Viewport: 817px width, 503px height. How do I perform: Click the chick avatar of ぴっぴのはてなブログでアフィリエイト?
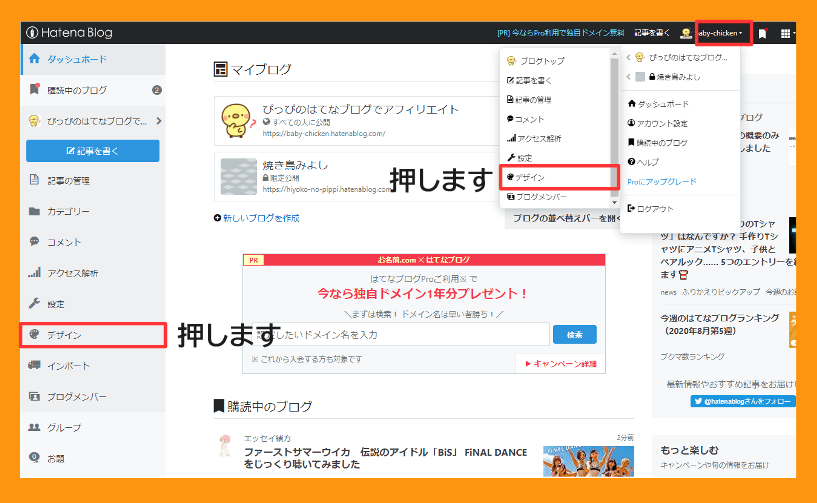[237, 120]
